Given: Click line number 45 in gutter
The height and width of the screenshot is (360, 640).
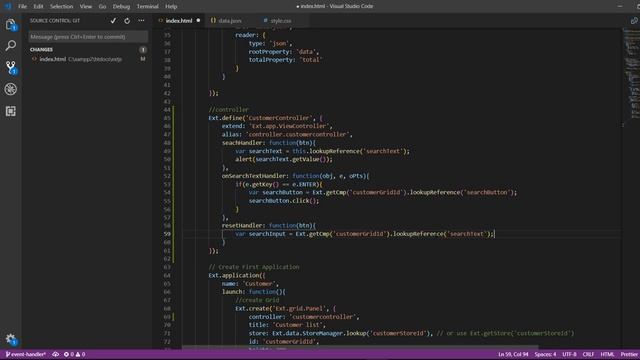Looking at the screenshot, I should coord(167,118).
